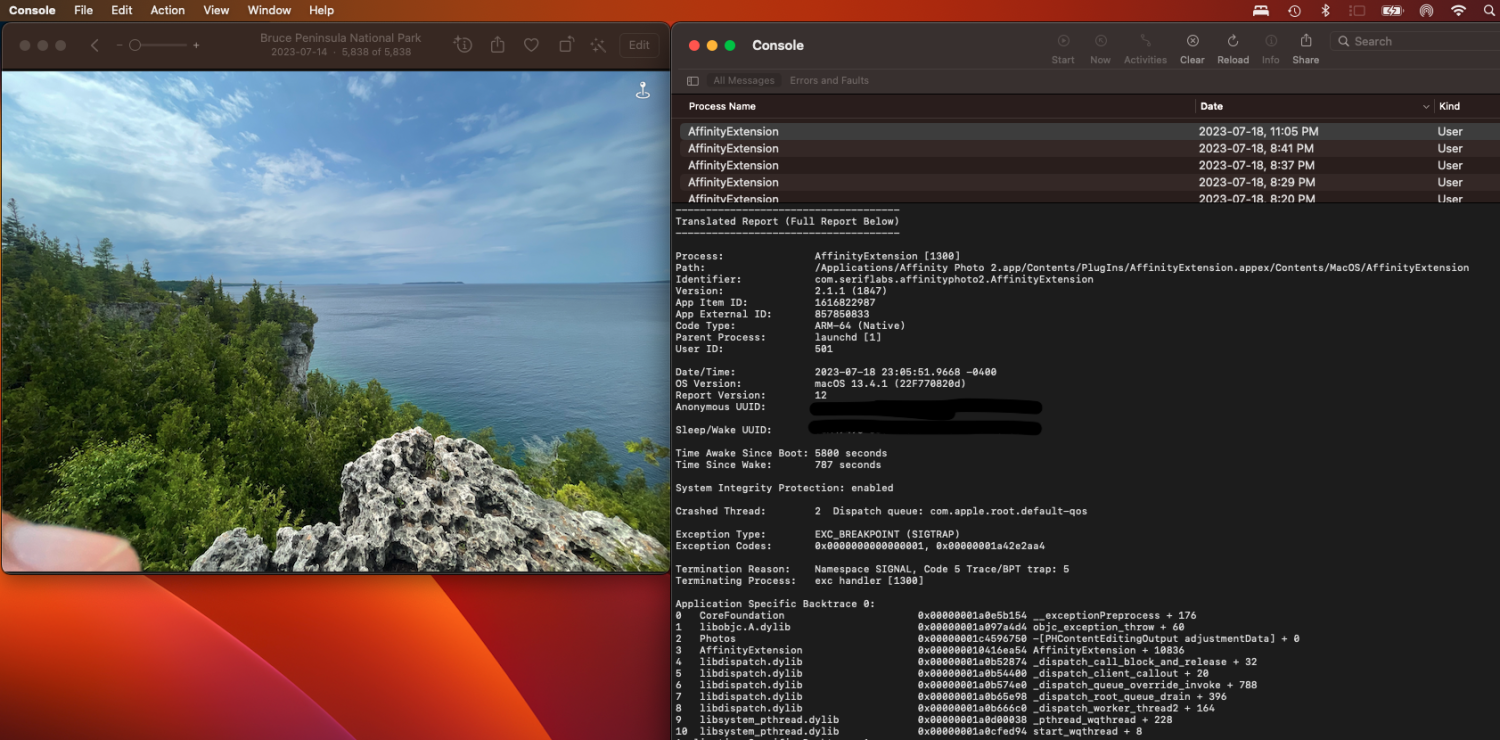Toggle Wi-Fi from the menu bar icon
The image size is (1500, 740).
pyautogui.click(x=1458, y=10)
